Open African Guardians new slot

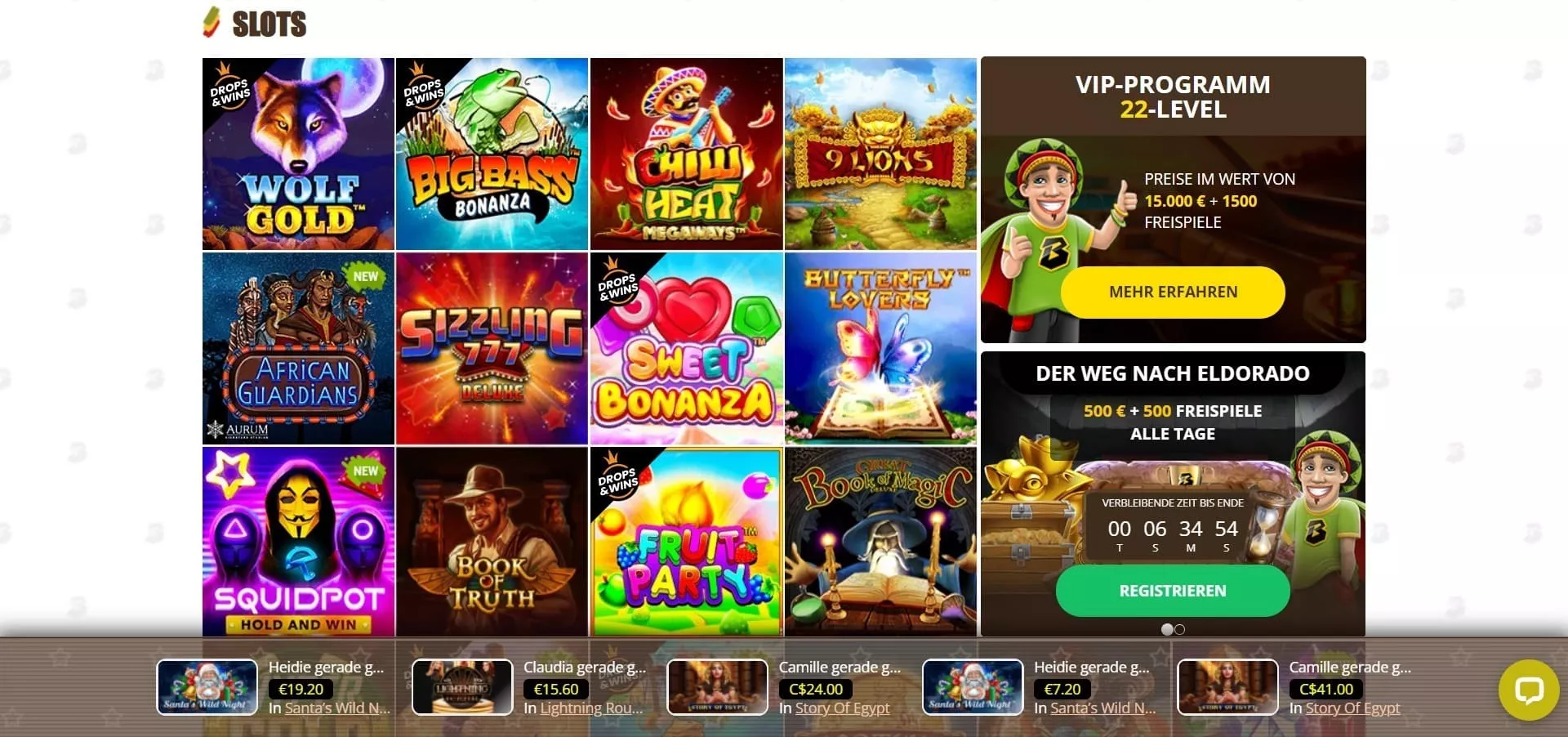[x=298, y=348]
